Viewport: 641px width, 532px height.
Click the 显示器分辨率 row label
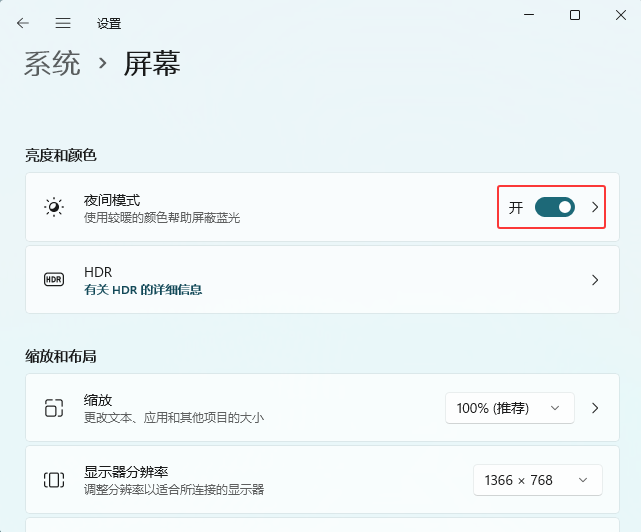pyautogui.click(x=126, y=472)
